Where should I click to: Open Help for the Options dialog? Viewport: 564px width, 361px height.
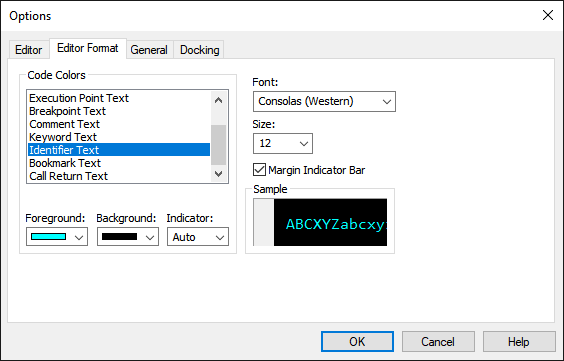point(519,341)
